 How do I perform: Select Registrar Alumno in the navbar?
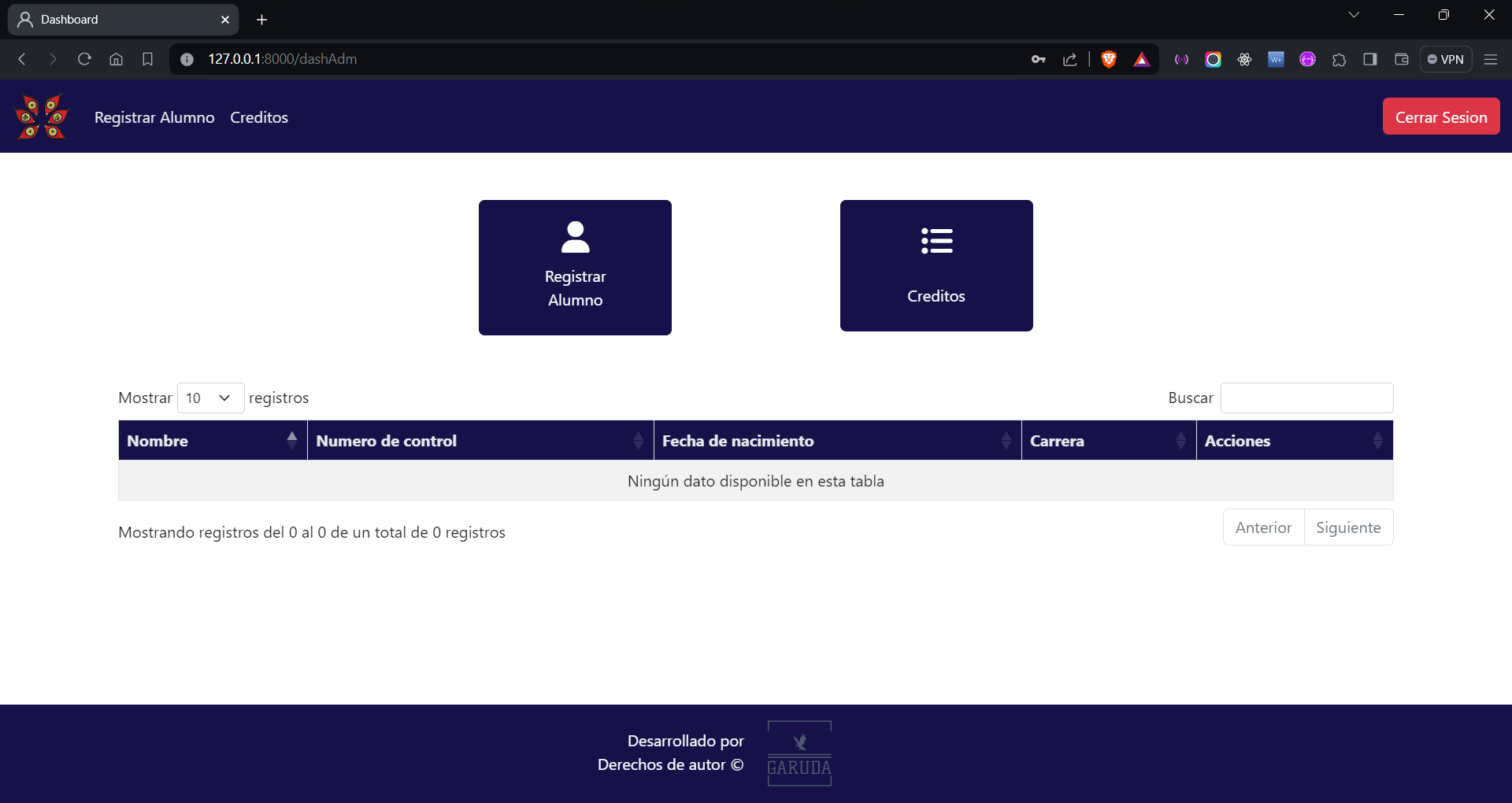click(154, 117)
